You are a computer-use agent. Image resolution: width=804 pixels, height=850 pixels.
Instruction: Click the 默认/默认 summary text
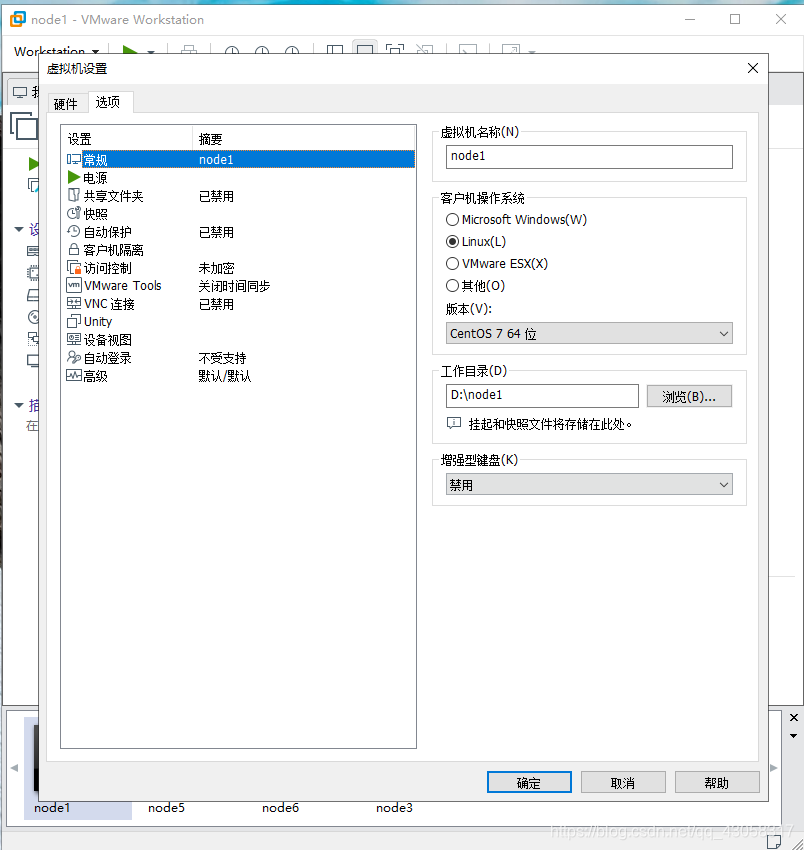click(x=224, y=376)
